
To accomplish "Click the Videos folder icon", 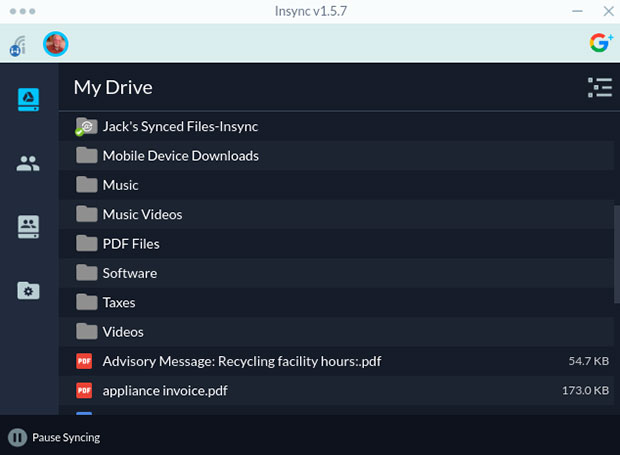I will pos(87,332).
